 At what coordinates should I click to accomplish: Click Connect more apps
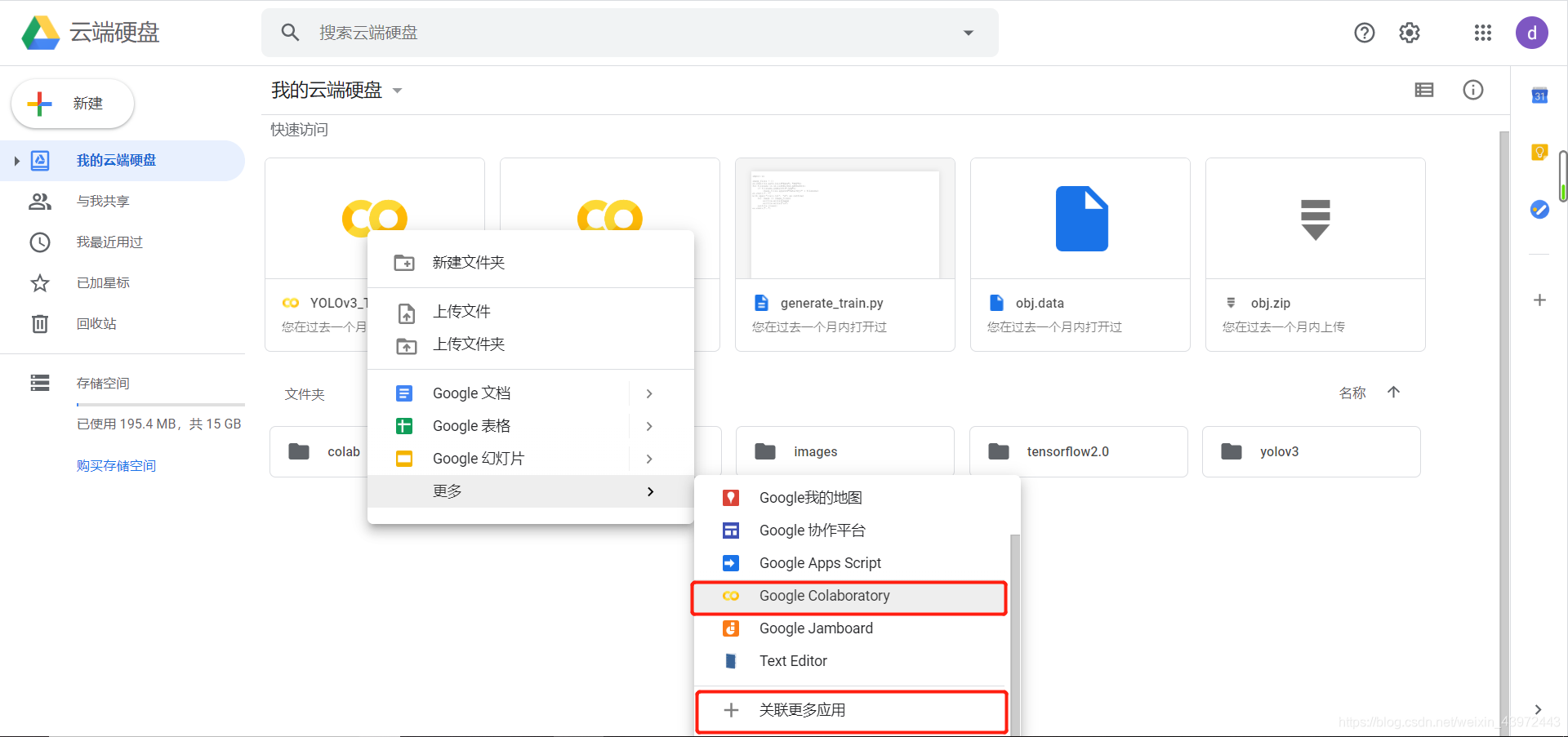tap(852, 710)
